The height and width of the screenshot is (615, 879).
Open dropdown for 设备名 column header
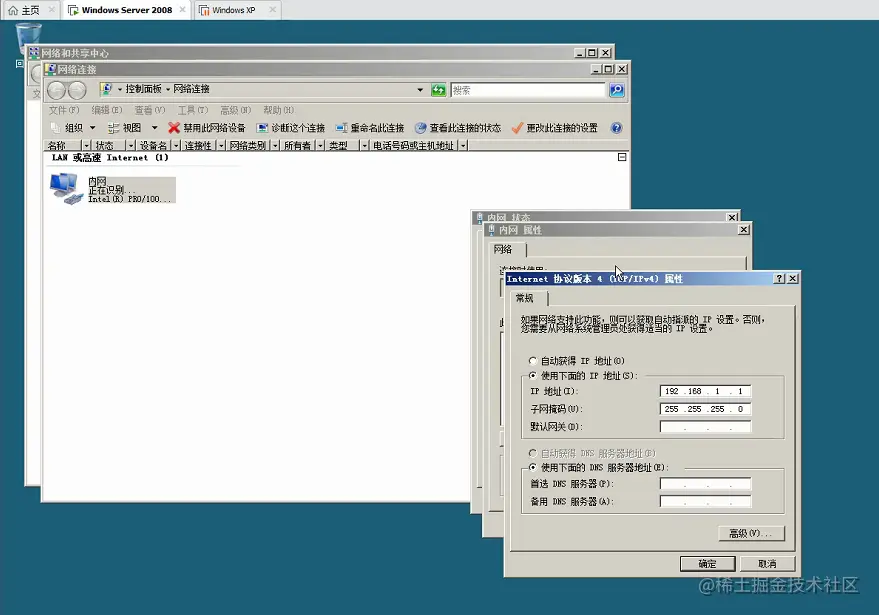[175, 145]
